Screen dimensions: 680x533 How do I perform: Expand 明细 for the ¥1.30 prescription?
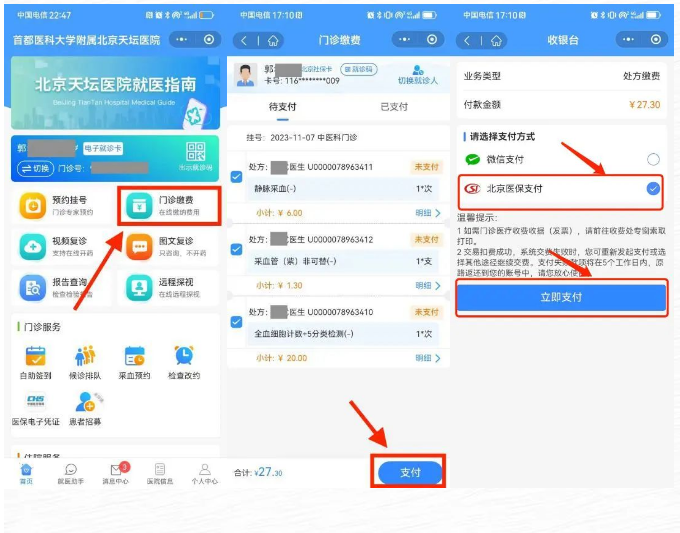tap(427, 285)
